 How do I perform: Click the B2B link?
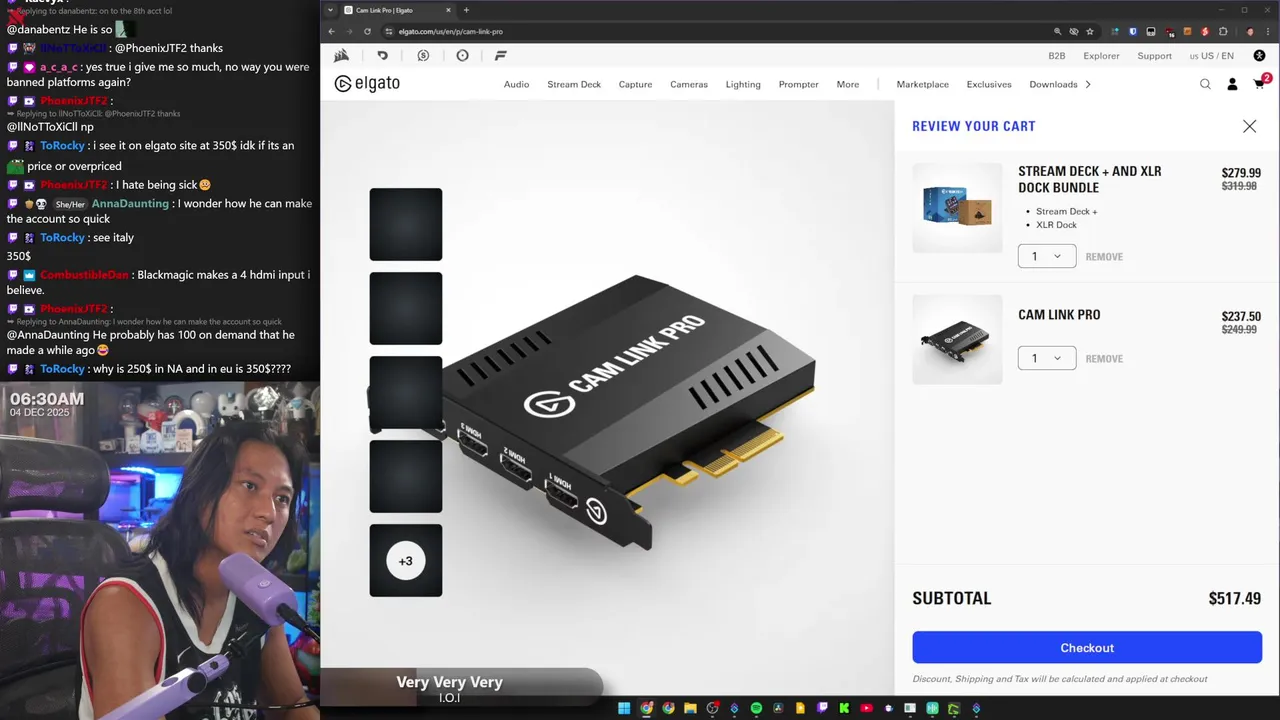(1056, 56)
